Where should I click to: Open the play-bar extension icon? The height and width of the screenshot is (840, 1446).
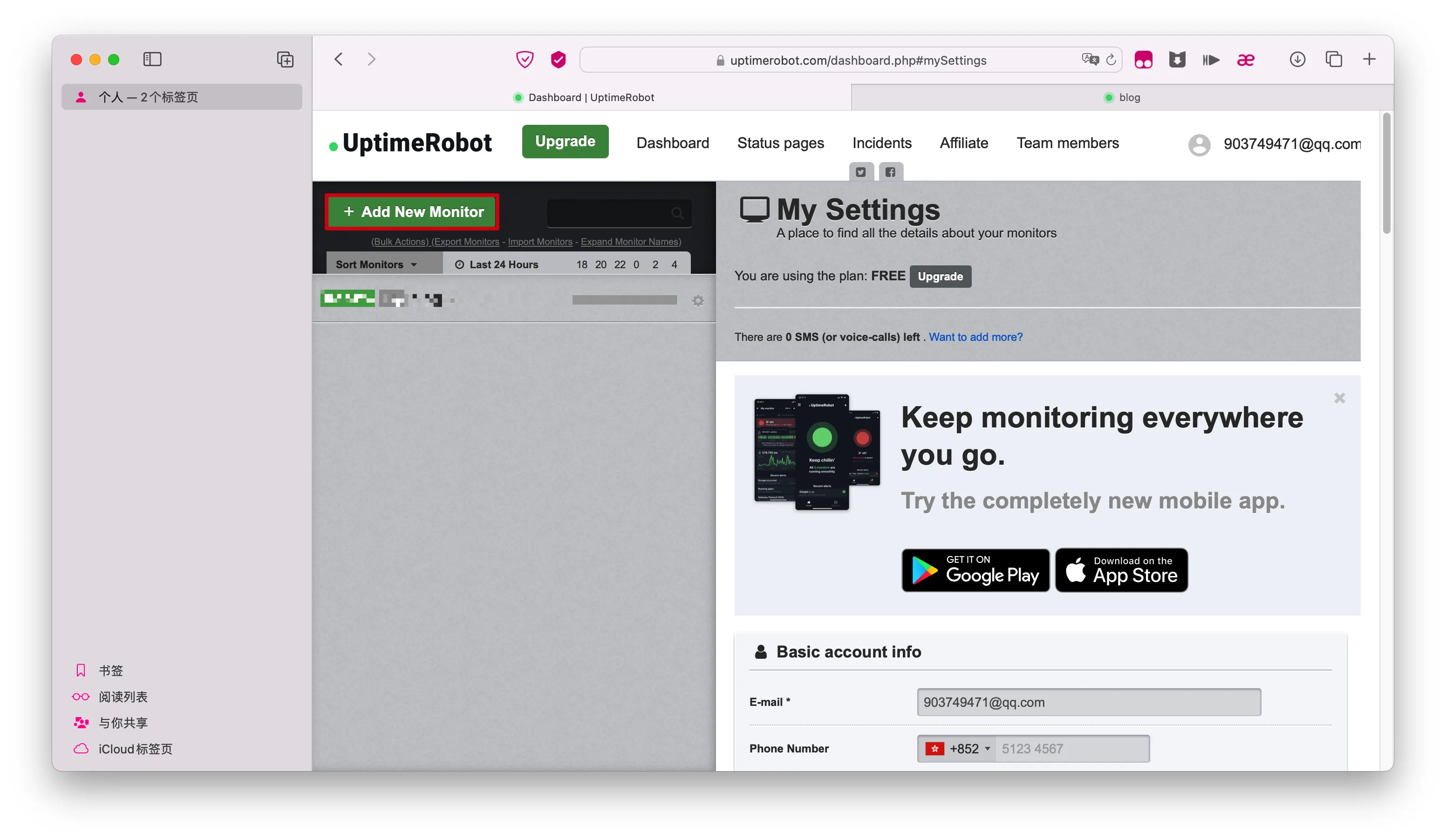click(1211, 60)
